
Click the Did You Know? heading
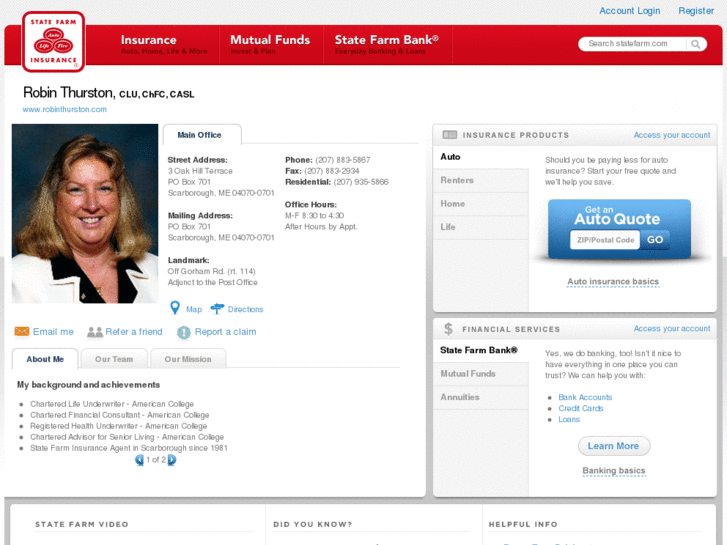[x=312, y=524]
